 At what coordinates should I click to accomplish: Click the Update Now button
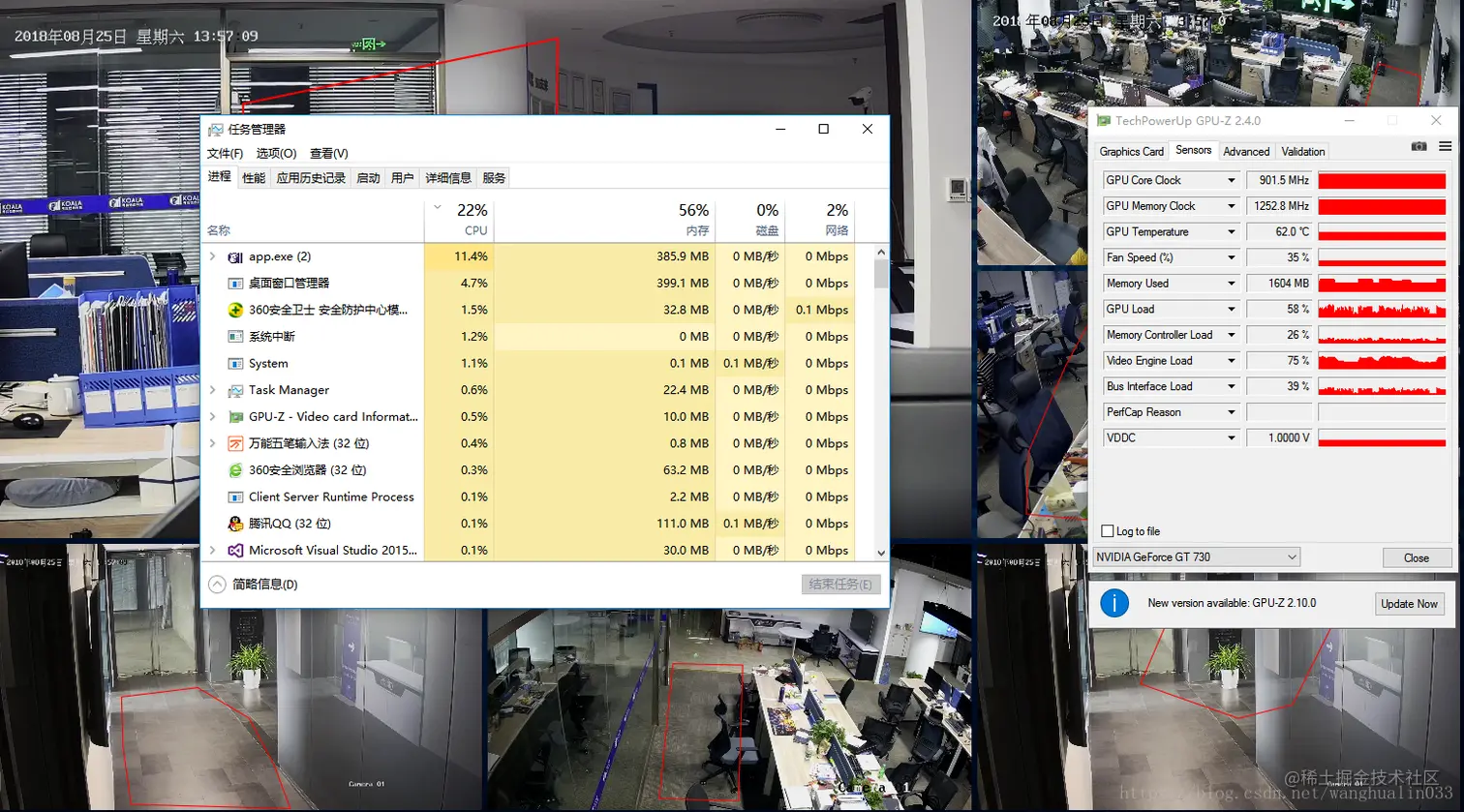pos(1409,604)
